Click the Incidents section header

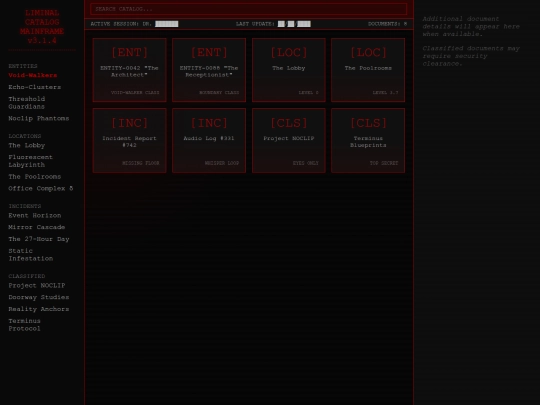[24, 206]
